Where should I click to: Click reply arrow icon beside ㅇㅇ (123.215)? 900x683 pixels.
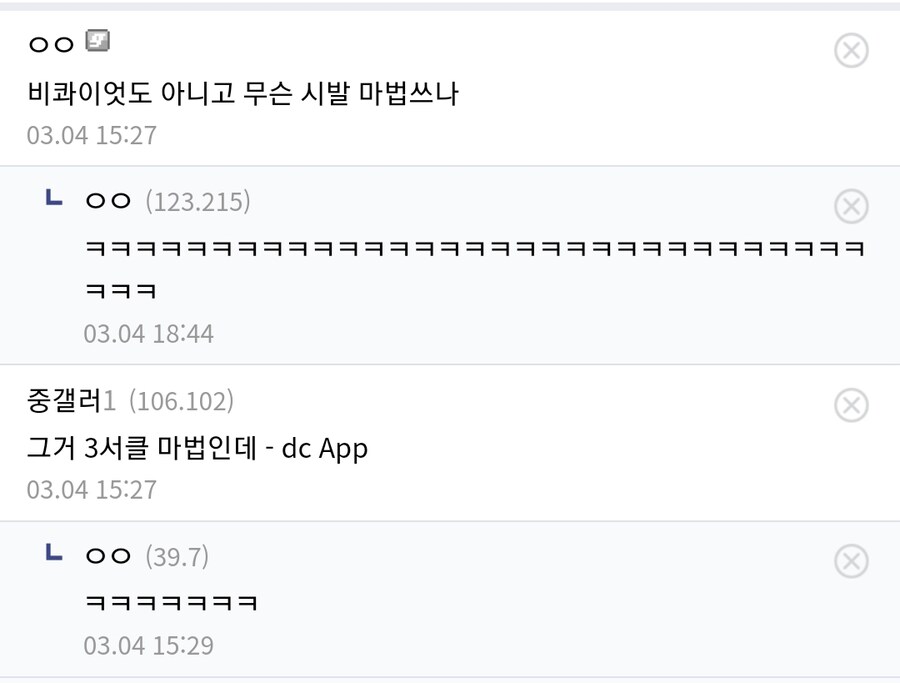coord(54,199)
